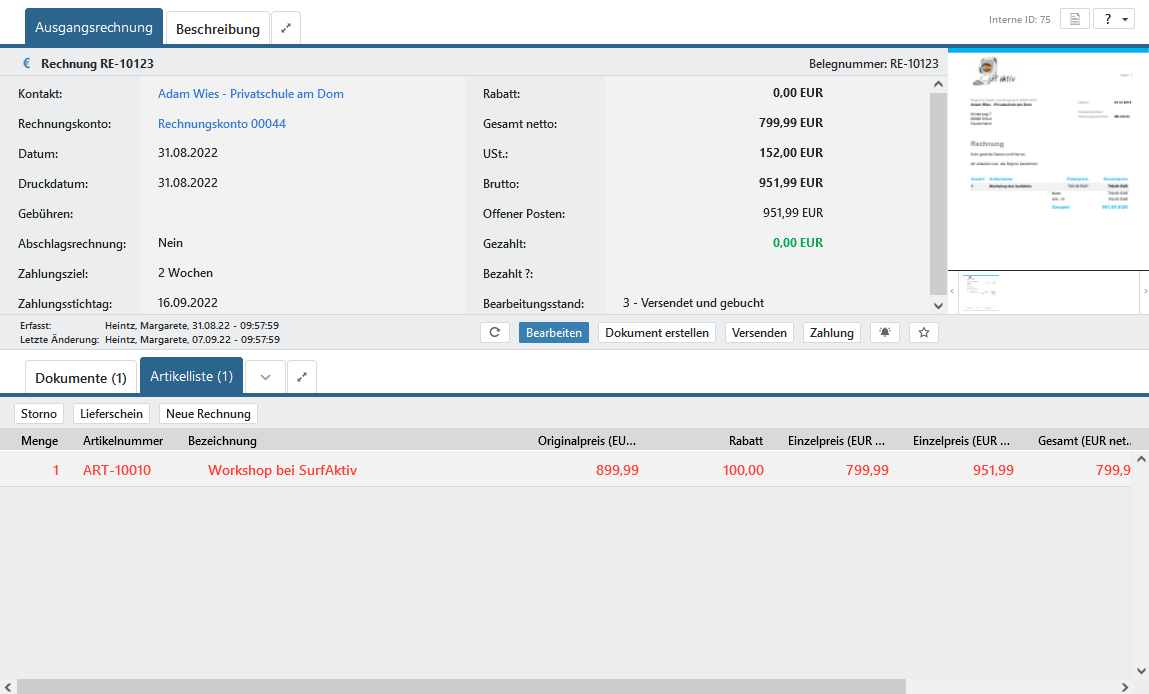The image size is (1149, 694).
Task: Click the horizontal scrollbar of article list
Action: [x=460, y=687]
